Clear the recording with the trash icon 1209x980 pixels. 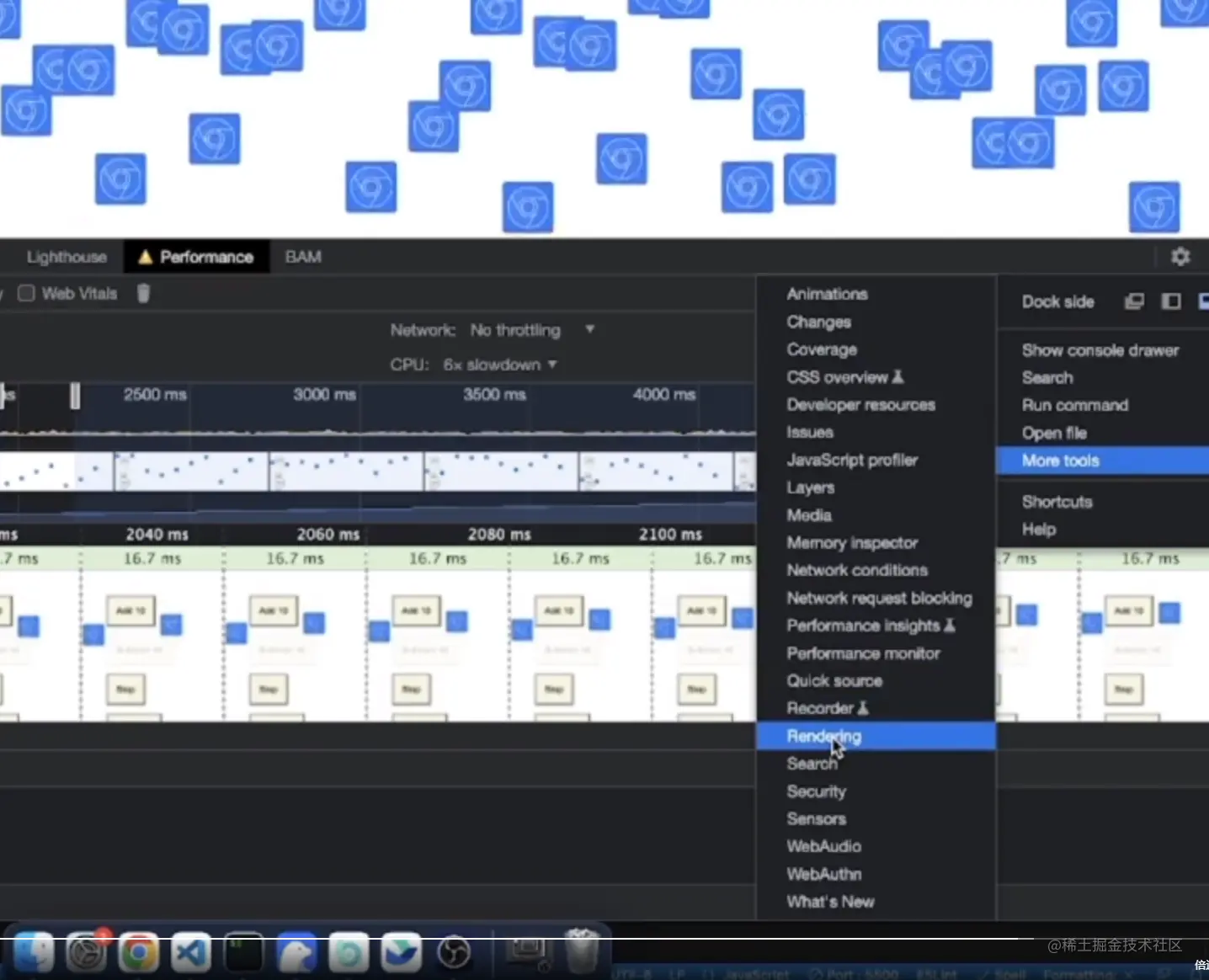coord(143,293)
